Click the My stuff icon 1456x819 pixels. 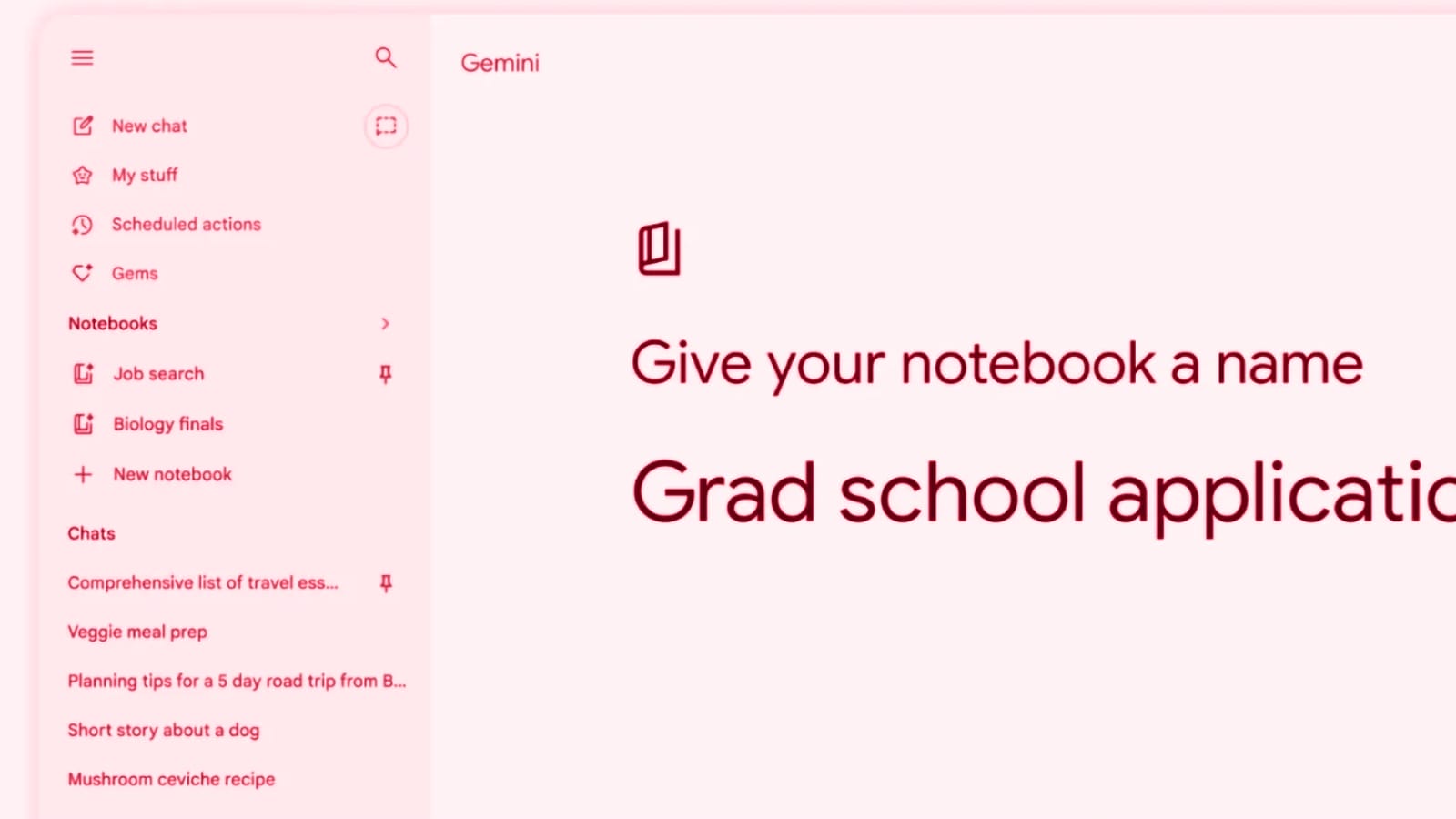pos(83,175)
